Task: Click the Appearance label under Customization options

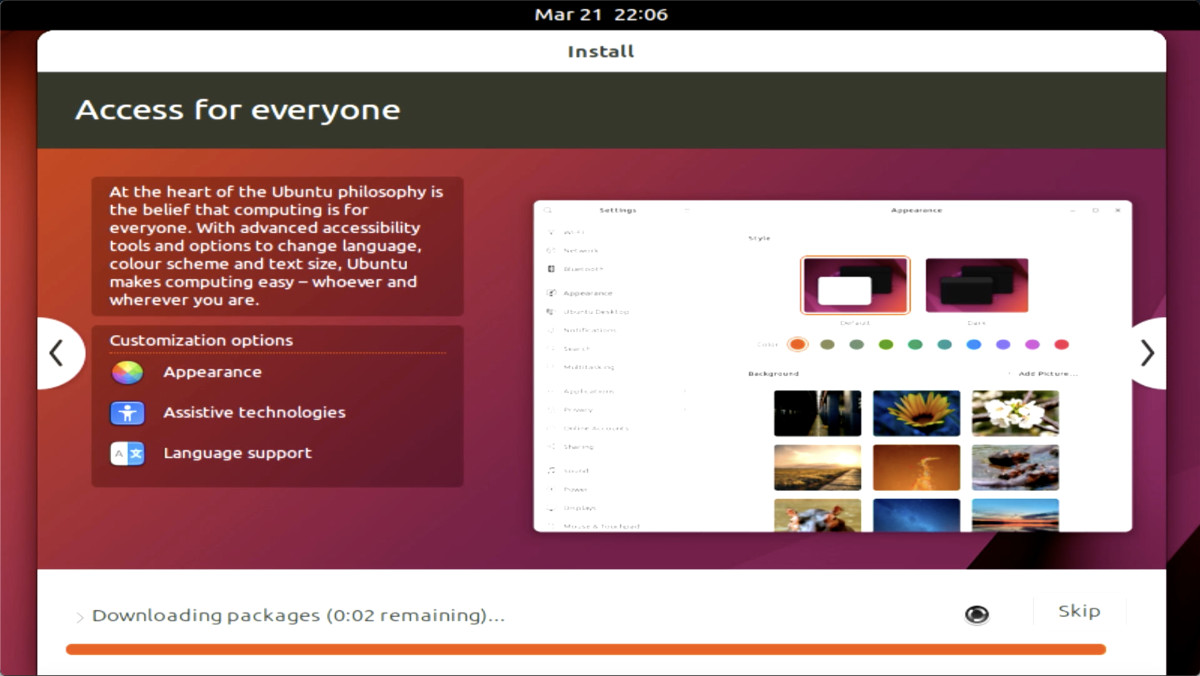Action: pyautogui.click(x=212, y=372)
